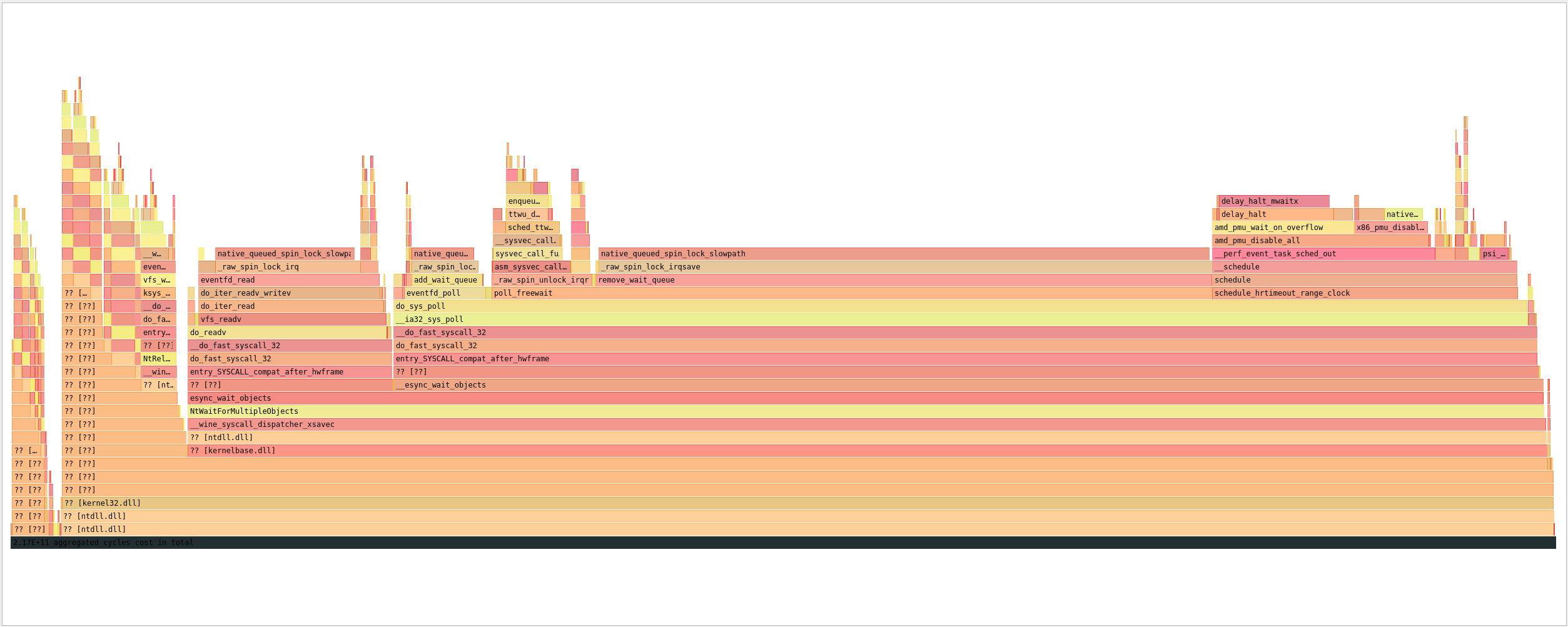This screenshot has width=1568, height=627.
Task: Select the _raw_spin_unlock_irqr frame
Action: (542, 280)
